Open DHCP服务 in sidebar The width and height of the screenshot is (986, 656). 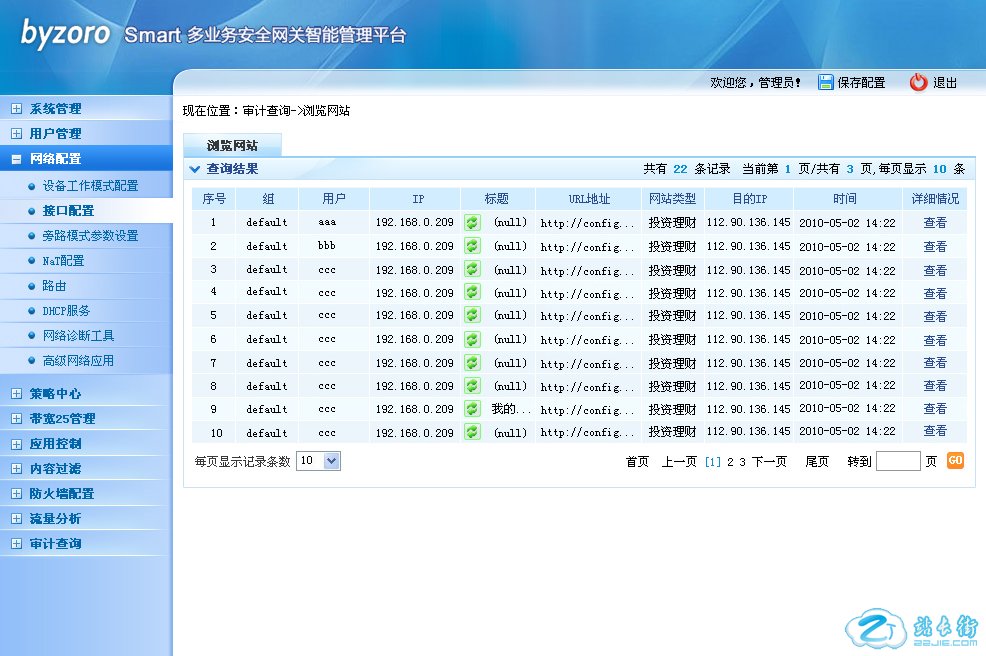66,311
